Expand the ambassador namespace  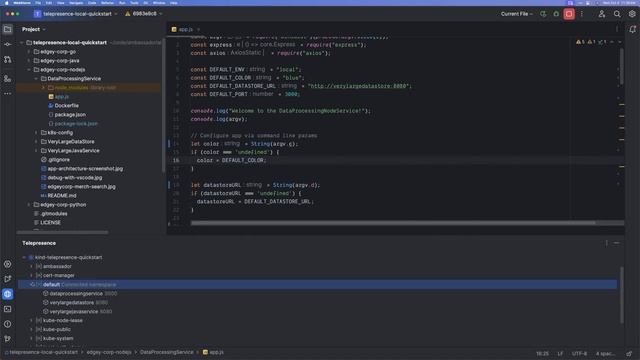(31, 267)
